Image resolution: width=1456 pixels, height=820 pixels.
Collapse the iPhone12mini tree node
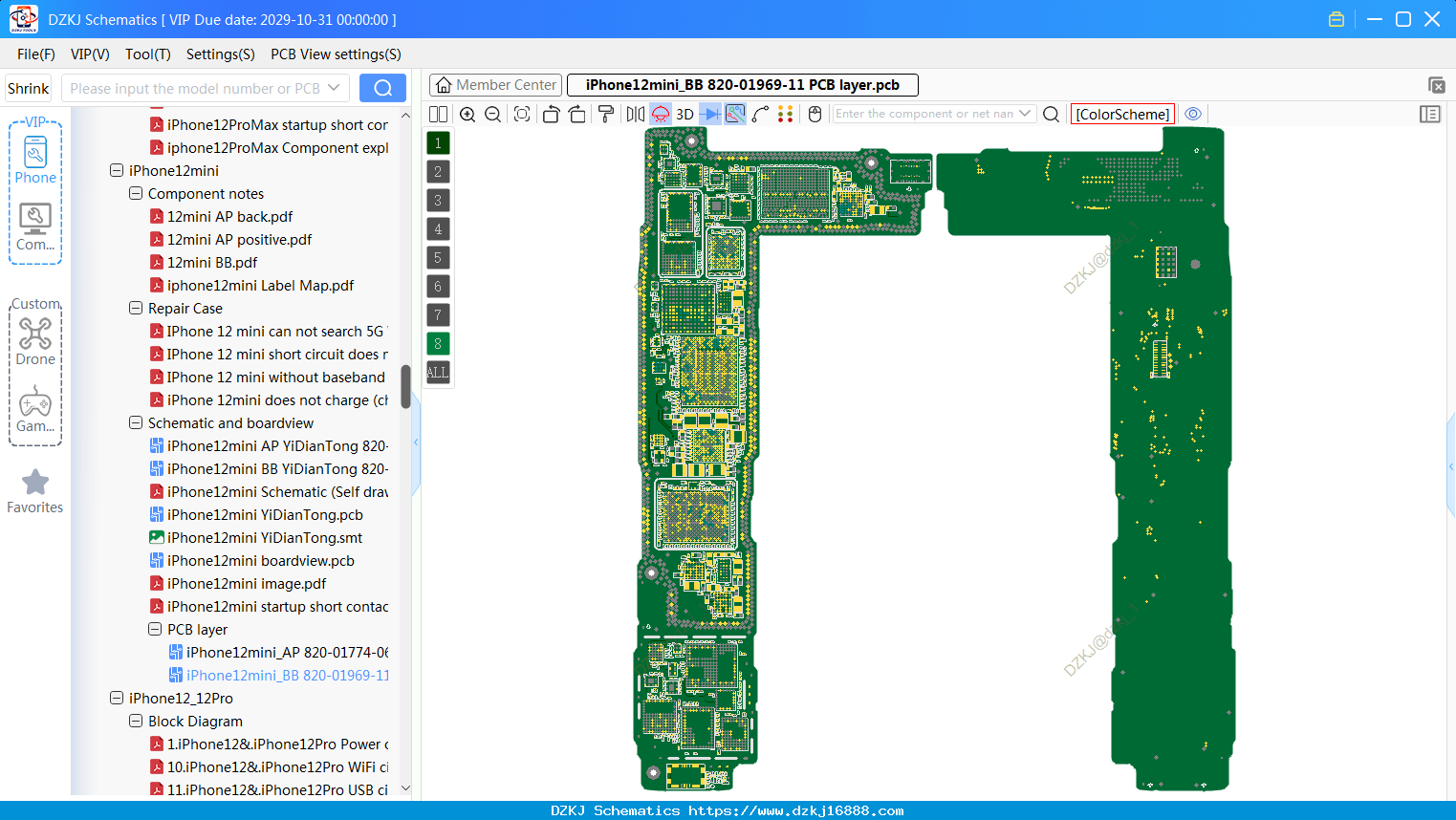[x=117, y=170]
